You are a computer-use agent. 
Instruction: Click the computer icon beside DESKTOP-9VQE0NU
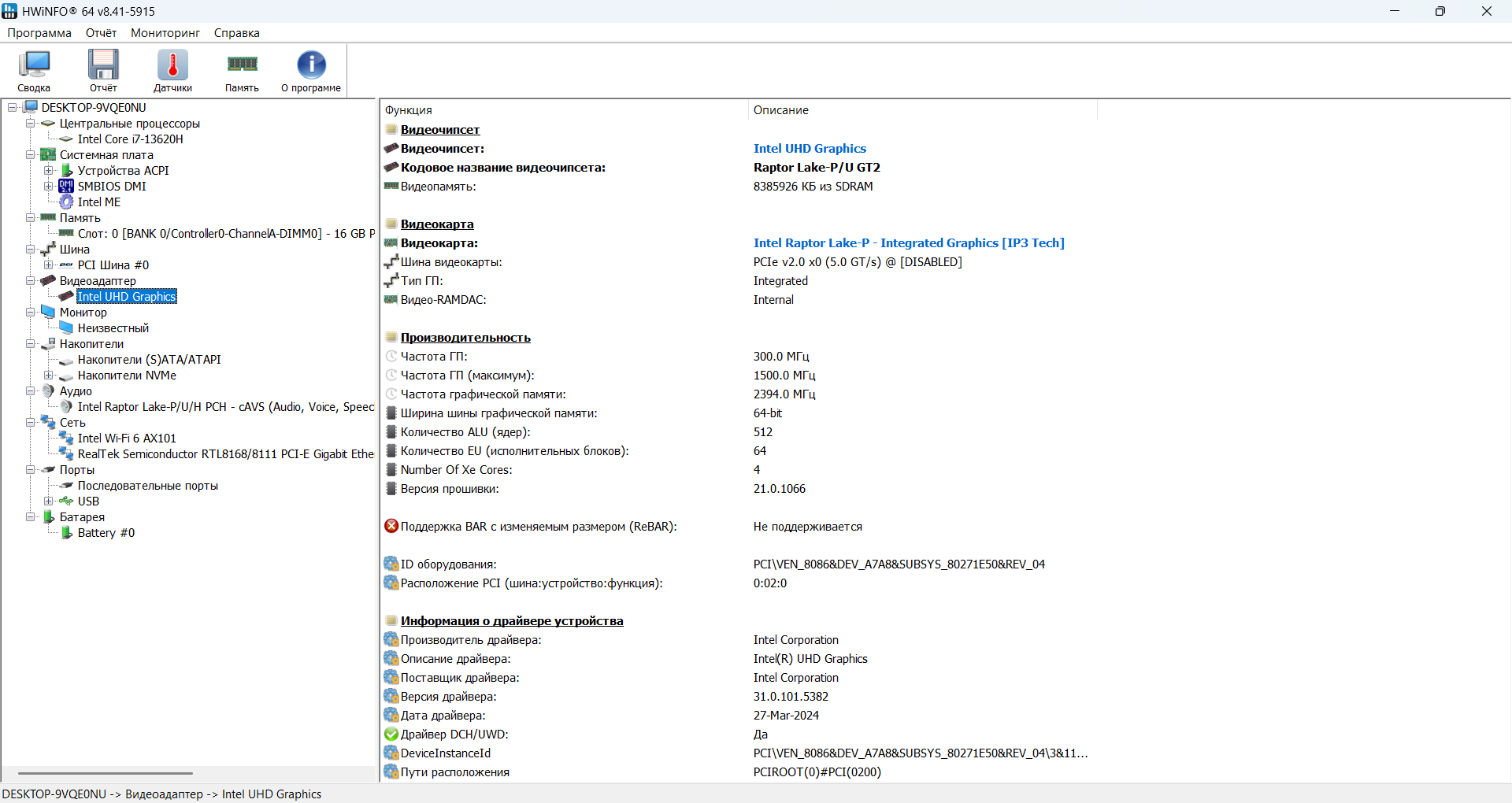point(31,107)
